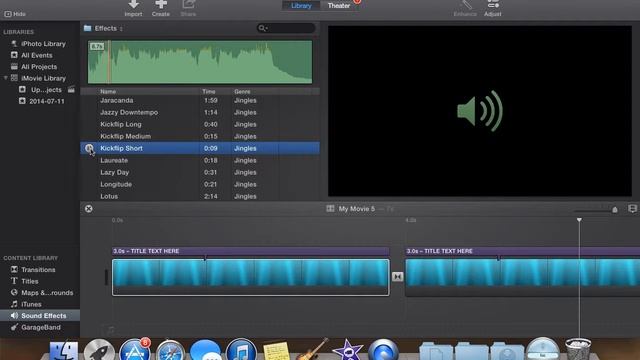Image resolution: width=640 pixels, height=360 pixels.
Task: Sort by the Name column header
Action: pyautogui.click(x=108, y=91)
